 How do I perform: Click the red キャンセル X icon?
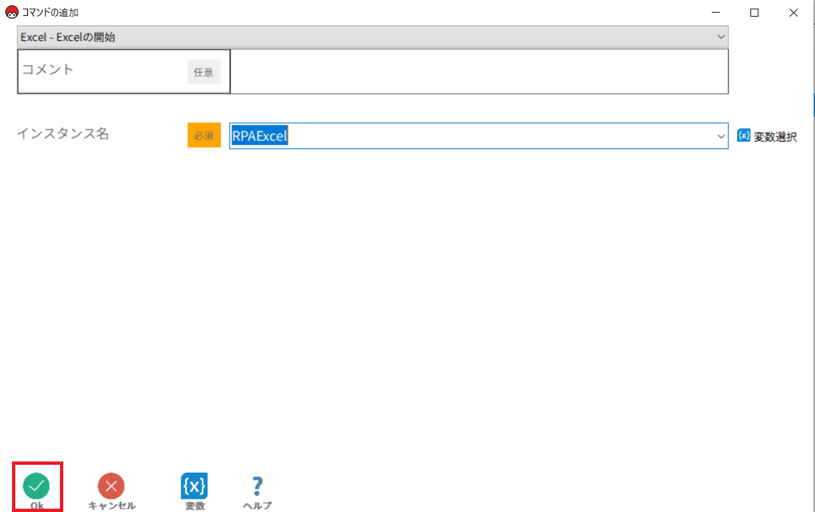(111, 486)
